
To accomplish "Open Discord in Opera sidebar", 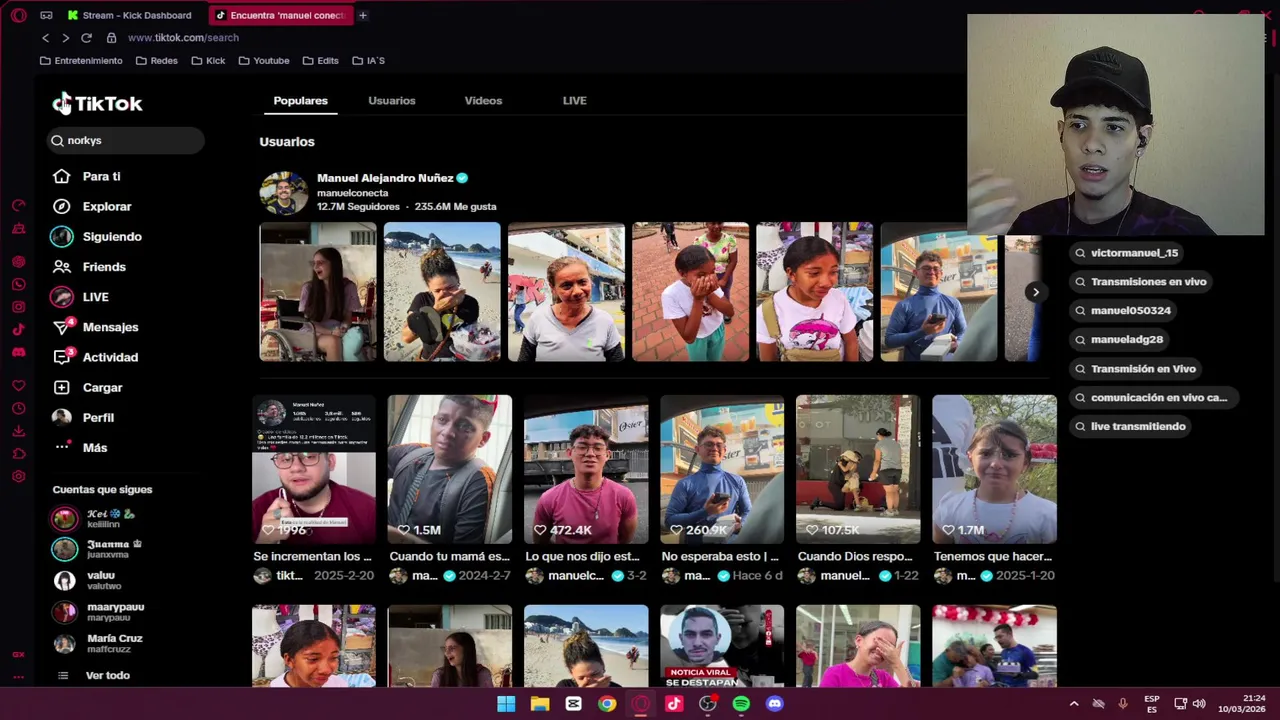I will point(18,352).
